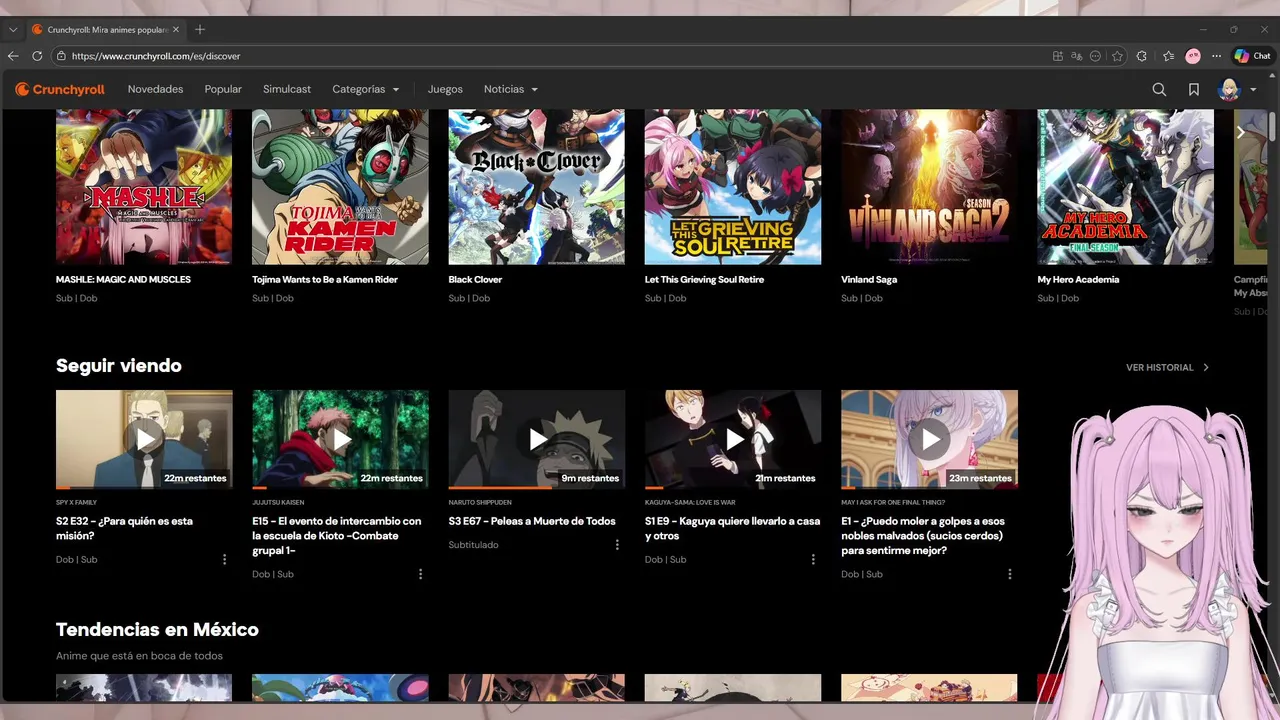Open a new browser tab
The width and height of the screenshot is (1280, 720).
pyautogui.click(x=199, y=29)
